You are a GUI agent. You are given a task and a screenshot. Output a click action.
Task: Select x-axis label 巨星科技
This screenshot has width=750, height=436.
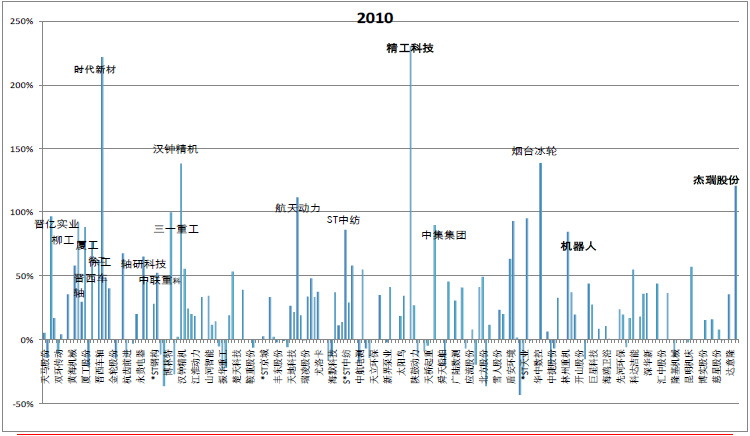pyautogui.click(x=594, y=367)
